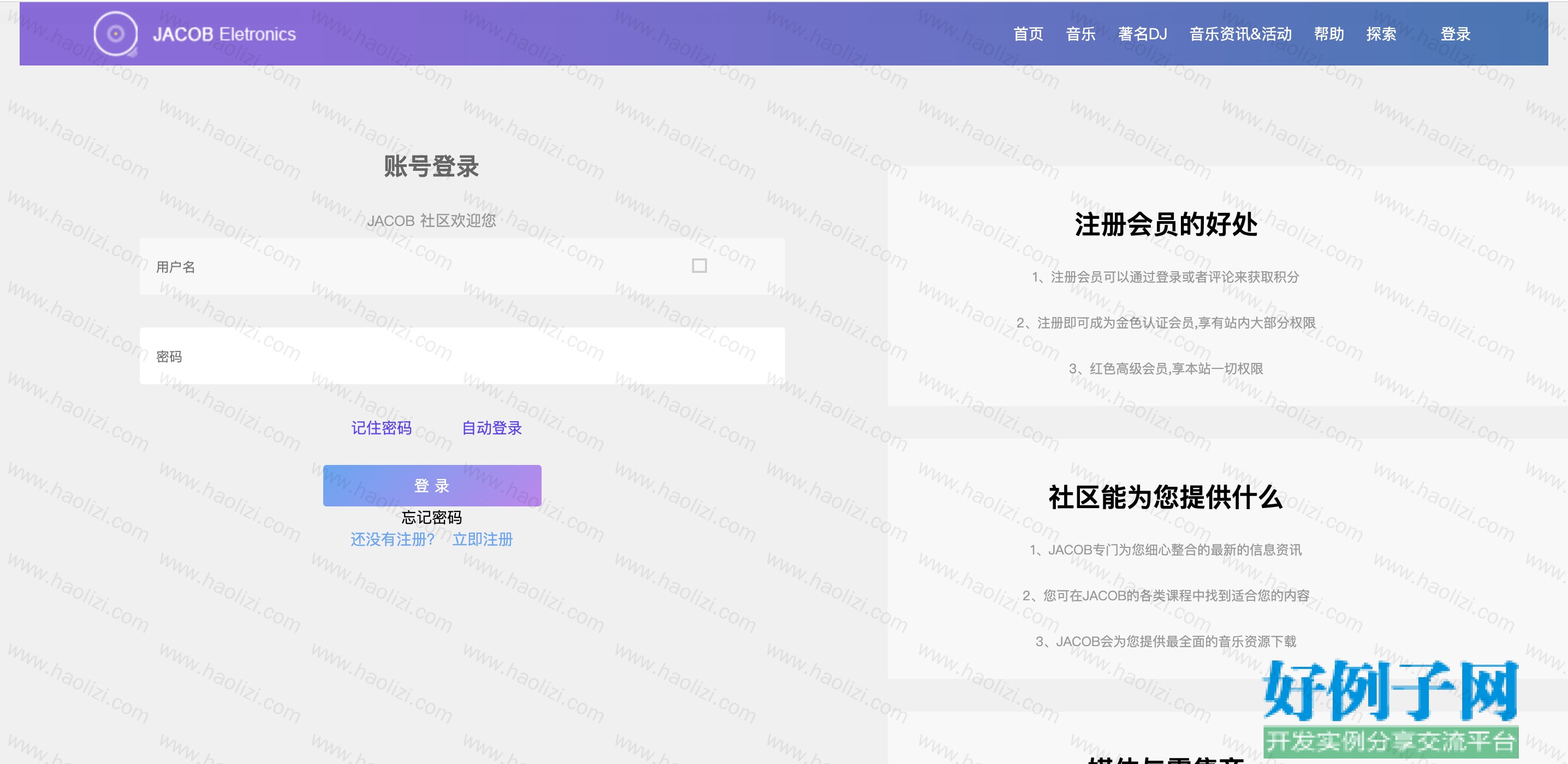
Task: Click the 还没有注册? link
Action: [393, 540]
